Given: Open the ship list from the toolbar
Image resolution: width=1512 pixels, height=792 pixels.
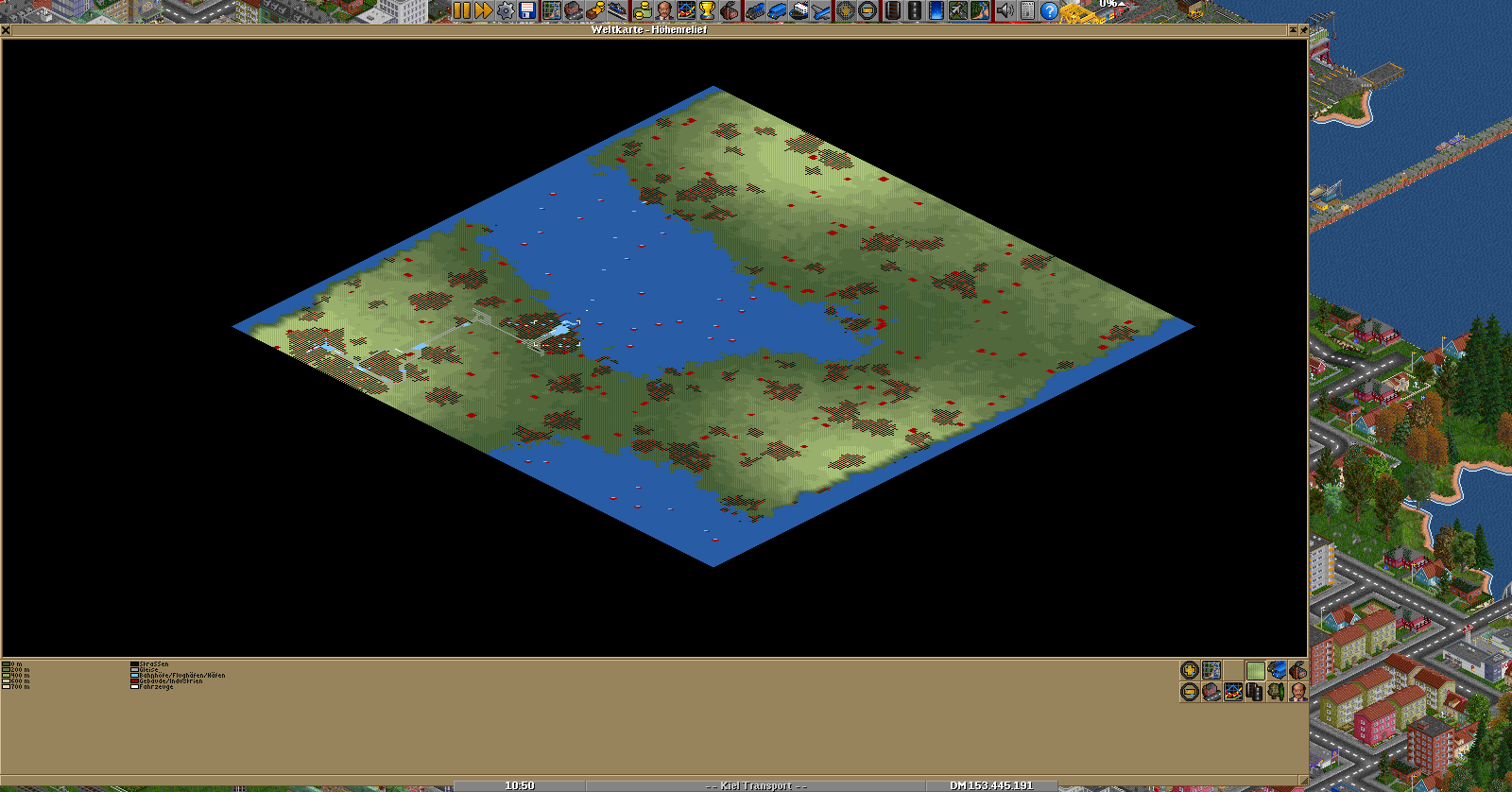Looking at the screenshot, I should point(799,10).
